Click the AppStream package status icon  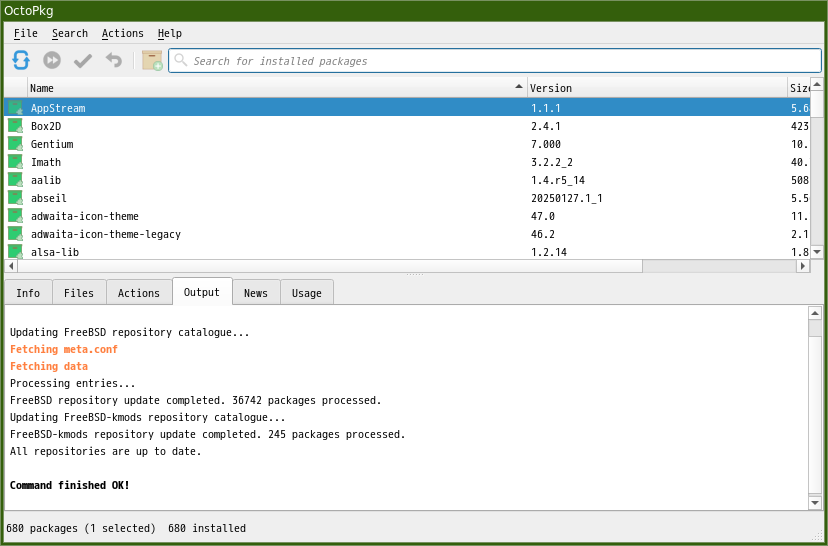[15, 108]
